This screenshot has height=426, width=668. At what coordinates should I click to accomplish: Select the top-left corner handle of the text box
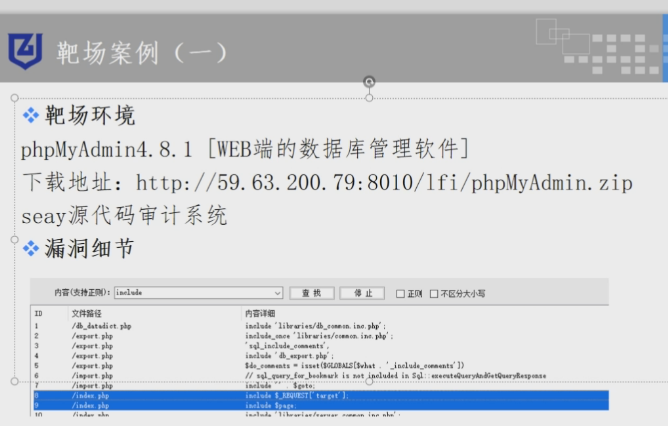(14, 98)
